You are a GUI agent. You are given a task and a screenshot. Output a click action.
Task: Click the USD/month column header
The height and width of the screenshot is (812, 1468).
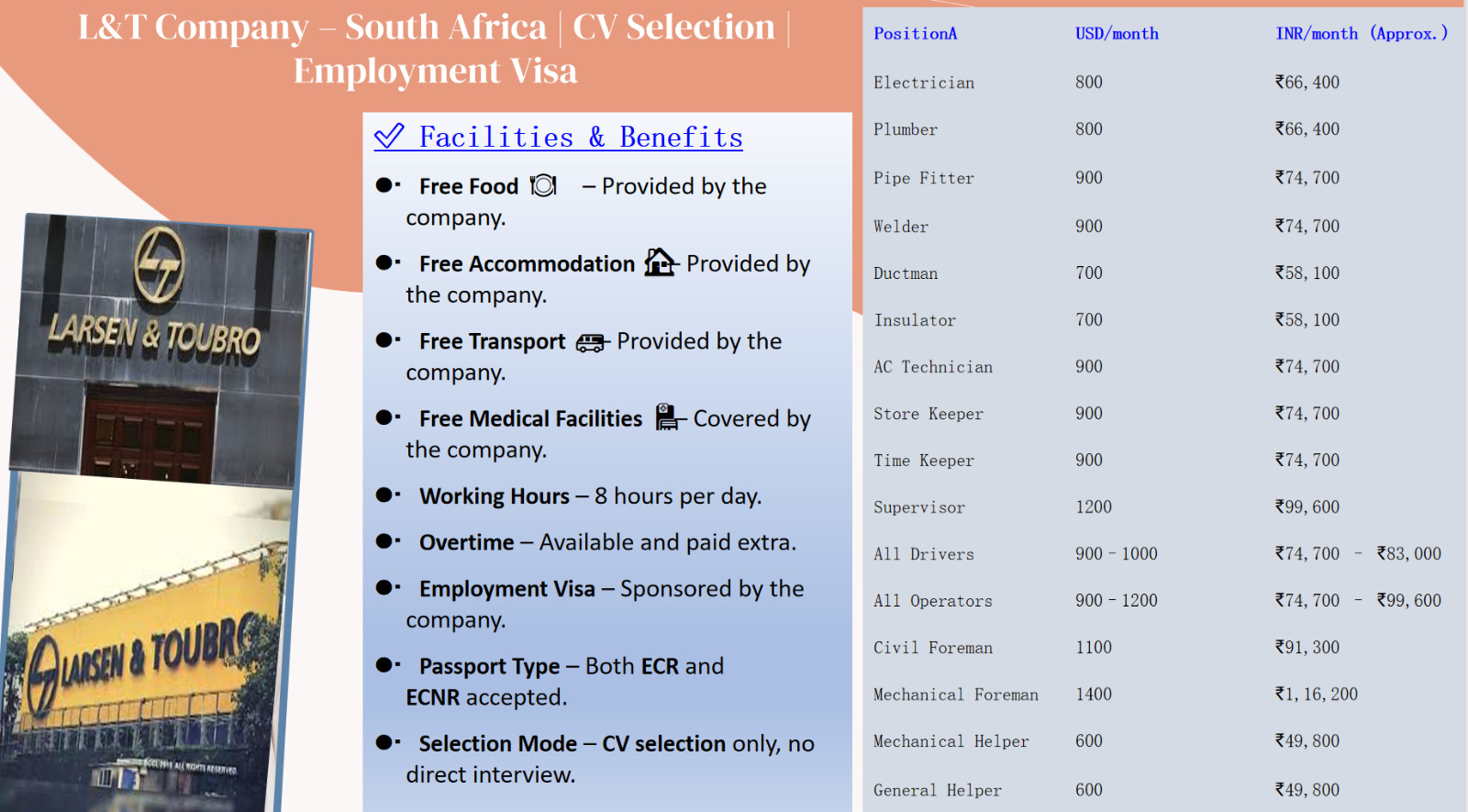click(1117, 34)
